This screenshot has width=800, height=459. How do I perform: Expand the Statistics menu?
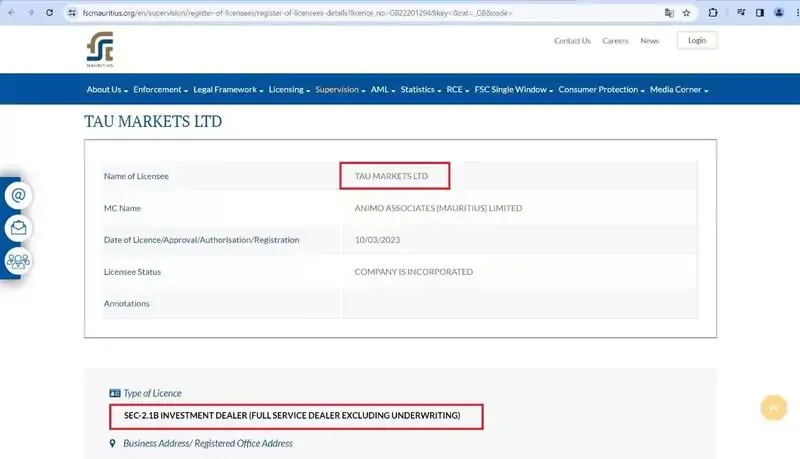pyautogui.click(x=421, y=89)
